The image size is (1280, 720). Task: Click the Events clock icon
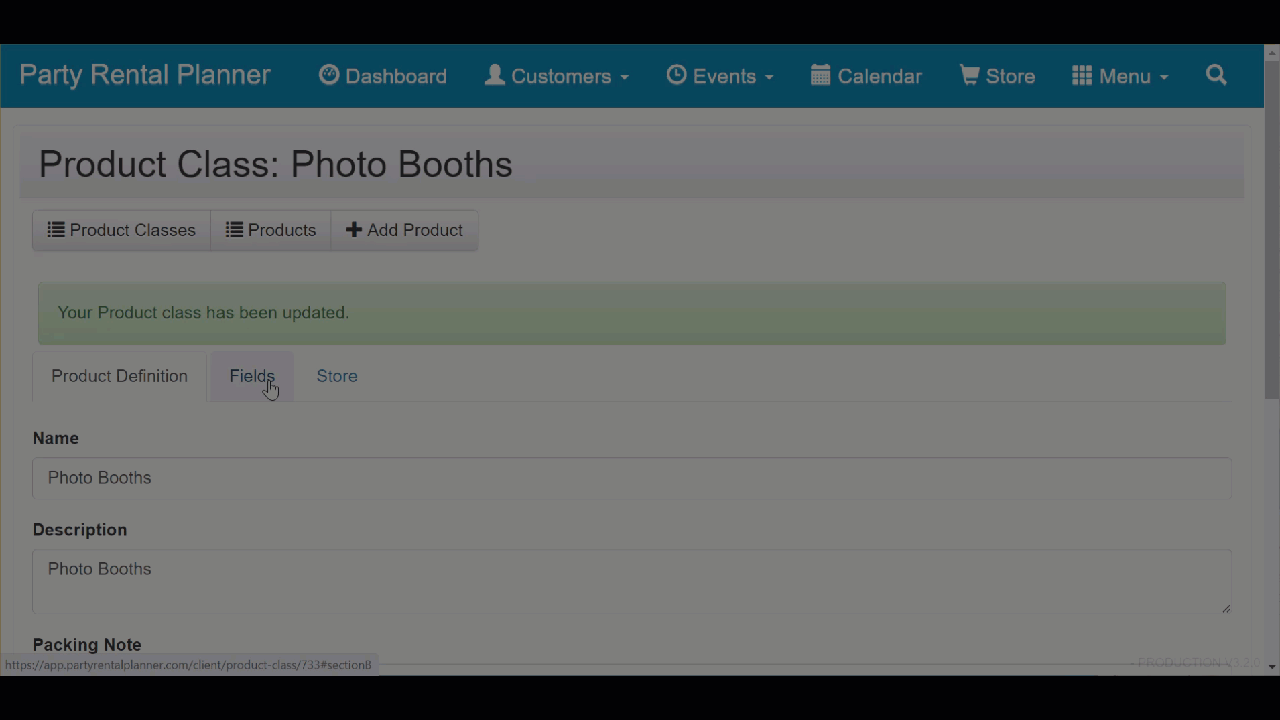(x=677, y=75)
